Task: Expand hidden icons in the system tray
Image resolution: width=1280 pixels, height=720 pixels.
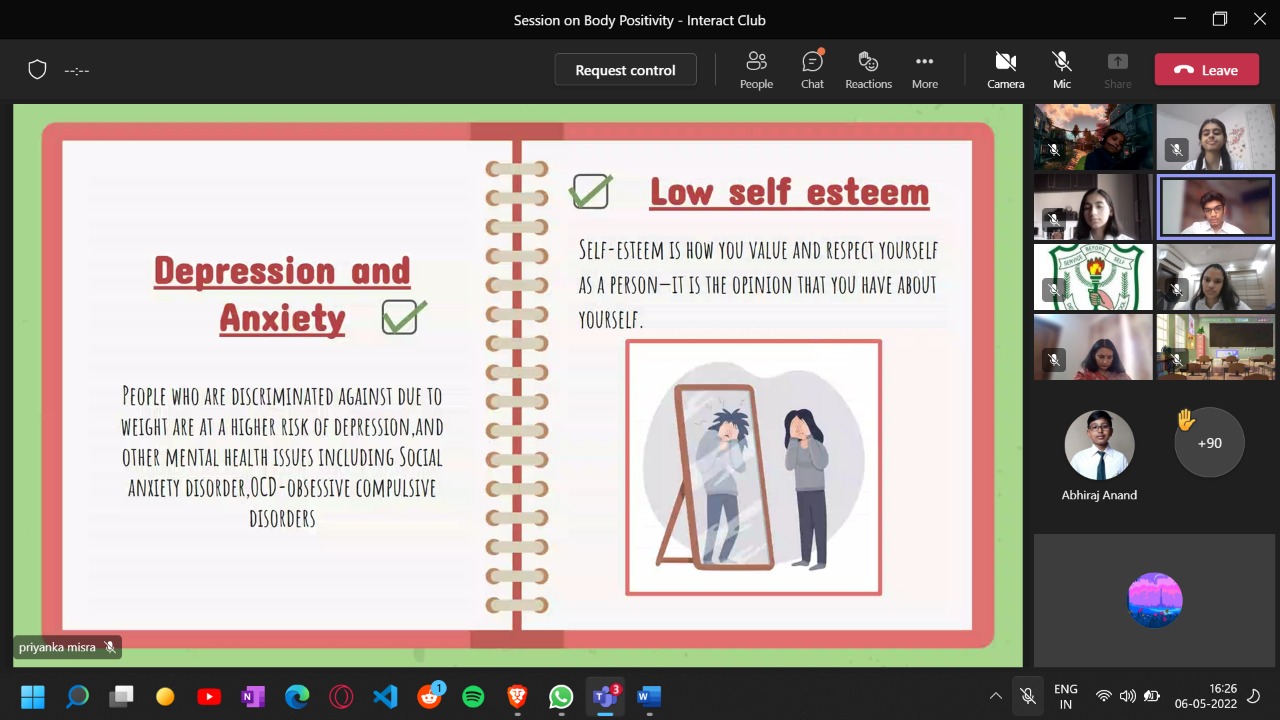Action: (x=996, y=695)
